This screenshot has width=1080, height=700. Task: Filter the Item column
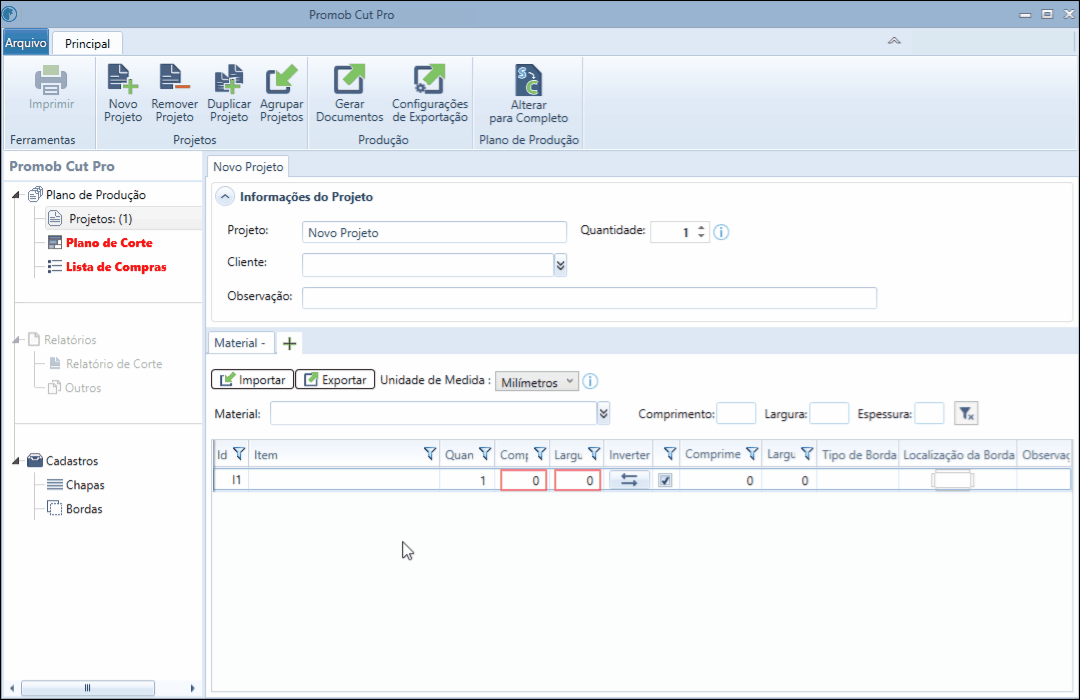[x=430, y=453]
